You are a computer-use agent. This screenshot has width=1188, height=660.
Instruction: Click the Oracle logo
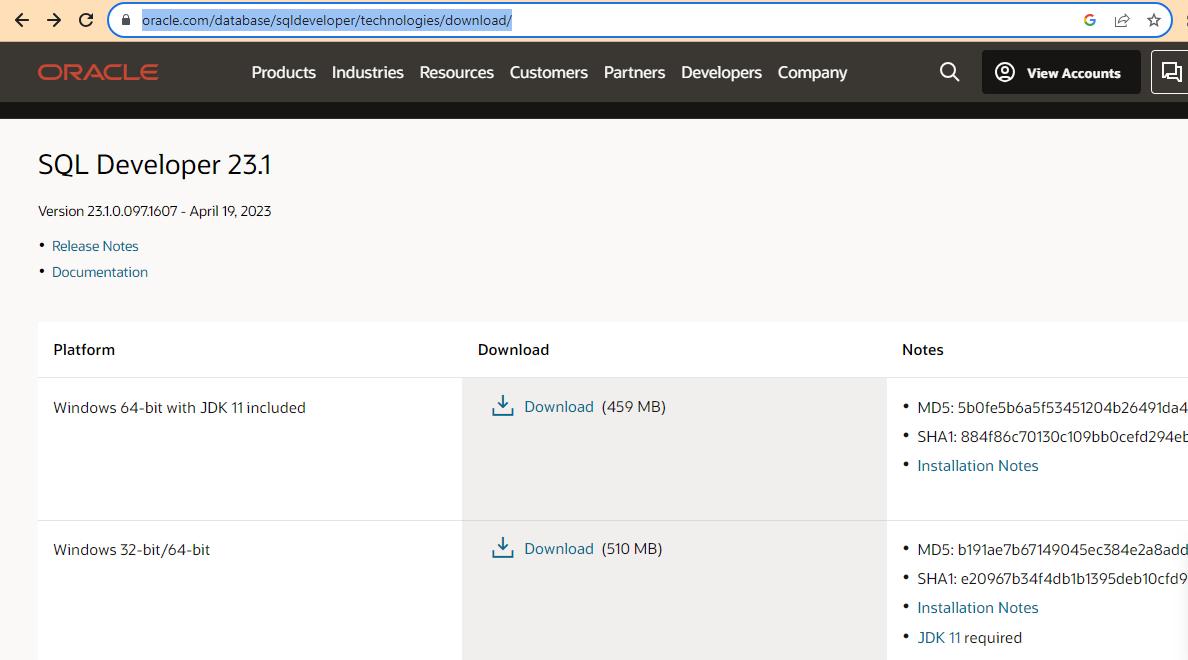tap(98, 72)
